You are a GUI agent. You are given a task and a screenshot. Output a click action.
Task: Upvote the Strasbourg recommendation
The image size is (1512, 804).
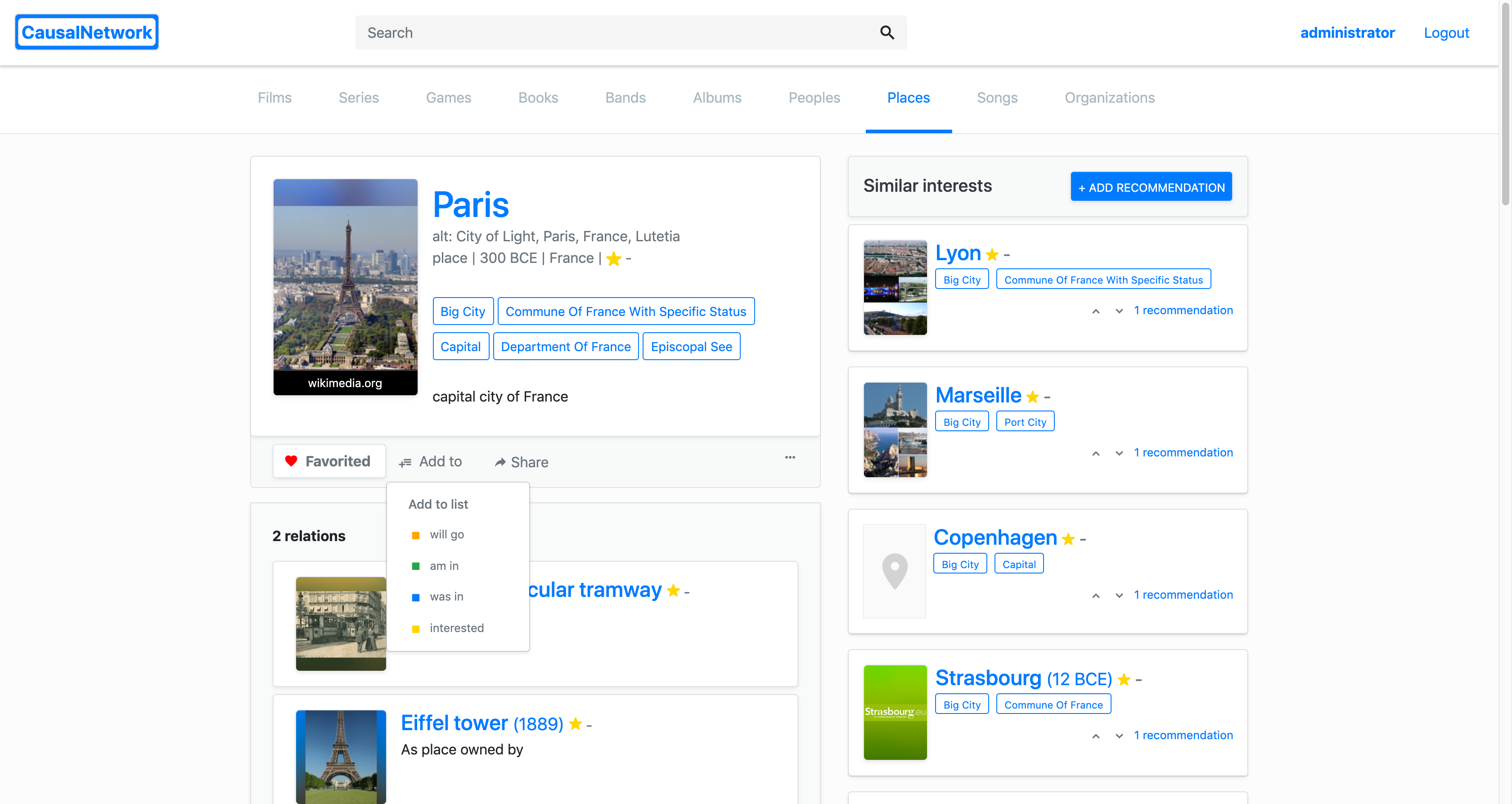click(x=1095, y=736)
